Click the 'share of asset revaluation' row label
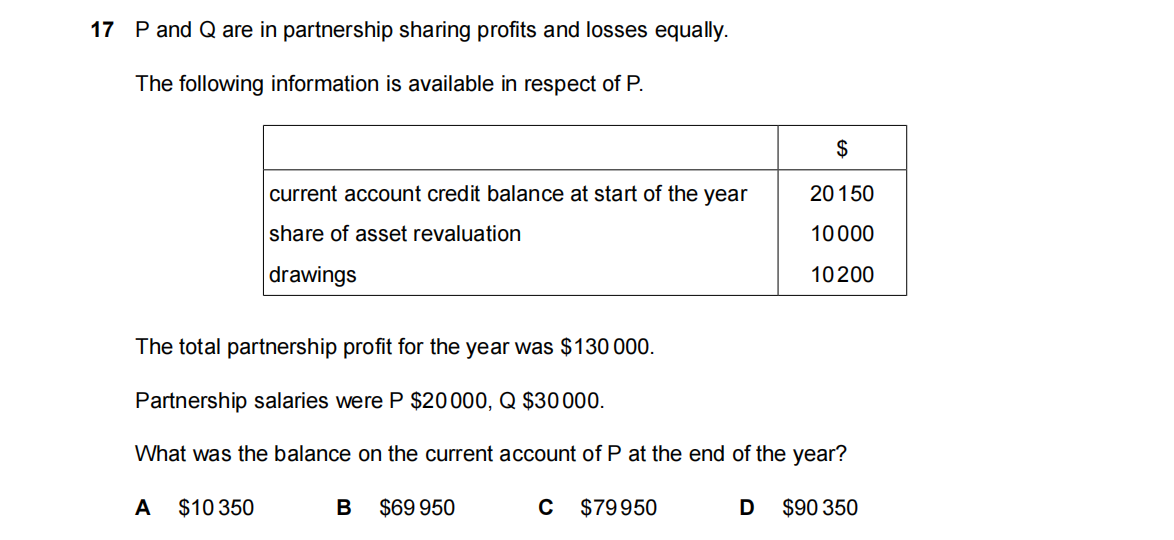 tap(395, 234)
